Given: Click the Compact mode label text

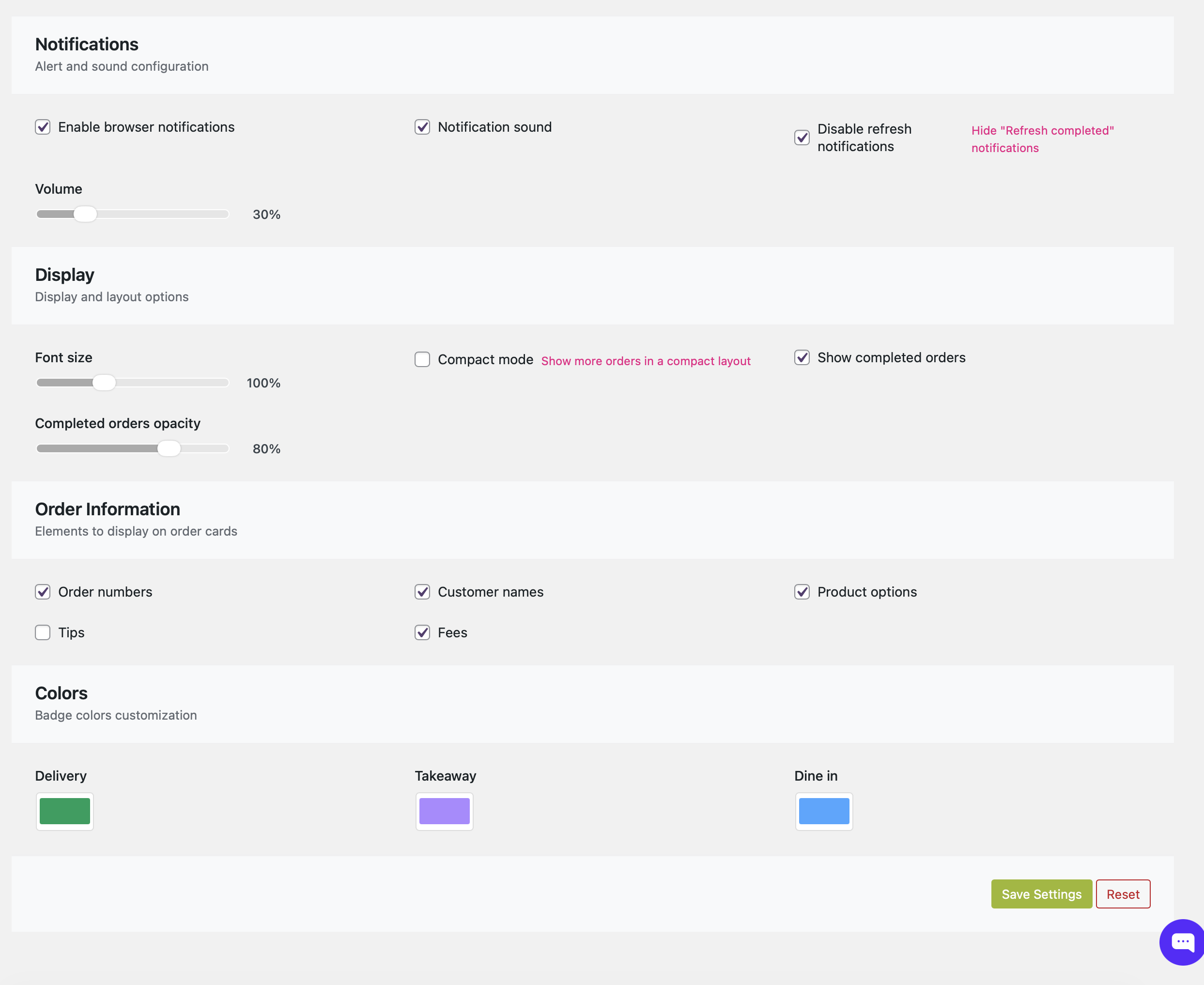Looking at the screenshot, I should 485,360.
